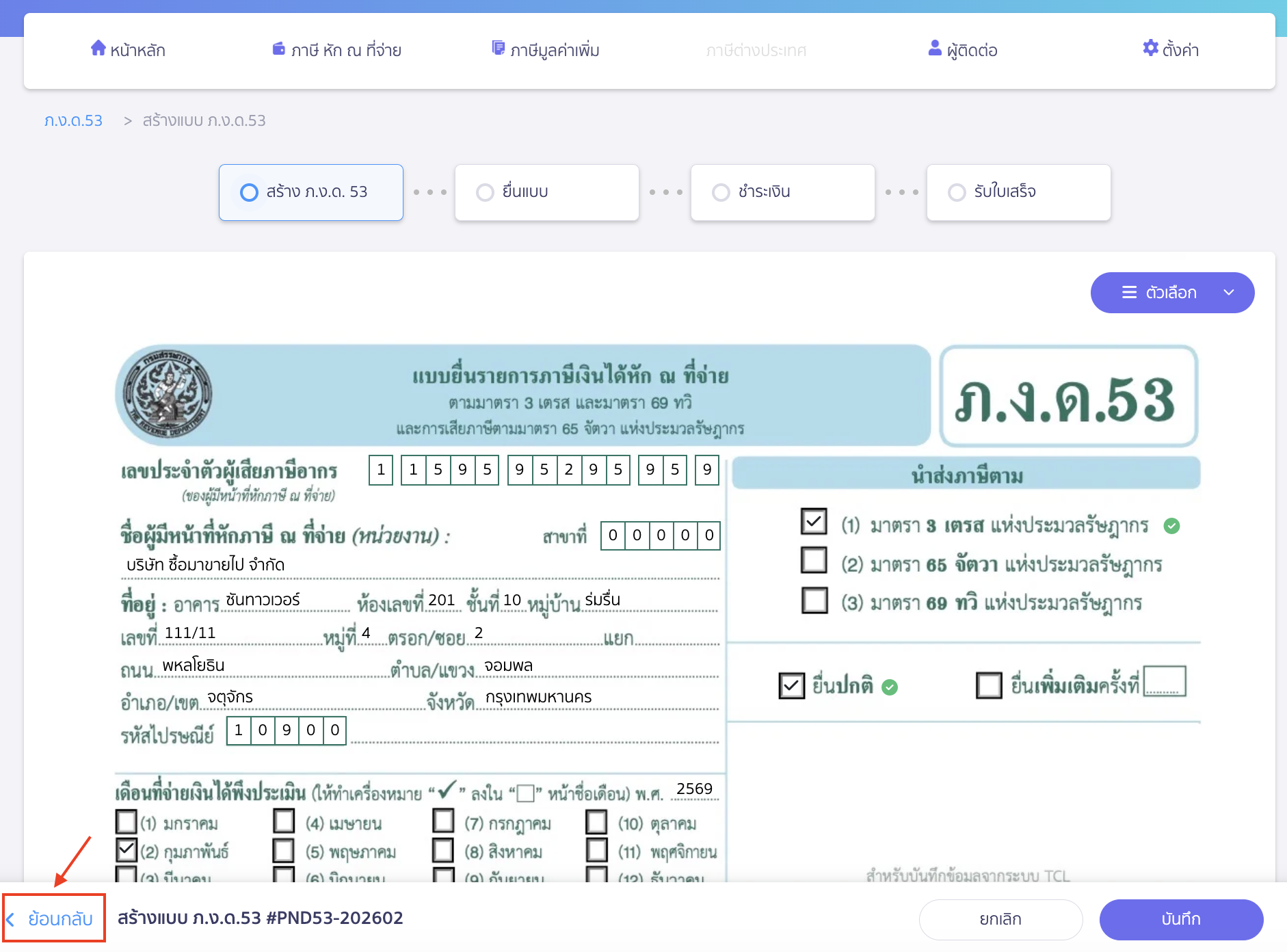1287x952 pixels.
Task: Click the document icon for ภาษีมูลค่าเพิ่ม
Action: point(497,48)
